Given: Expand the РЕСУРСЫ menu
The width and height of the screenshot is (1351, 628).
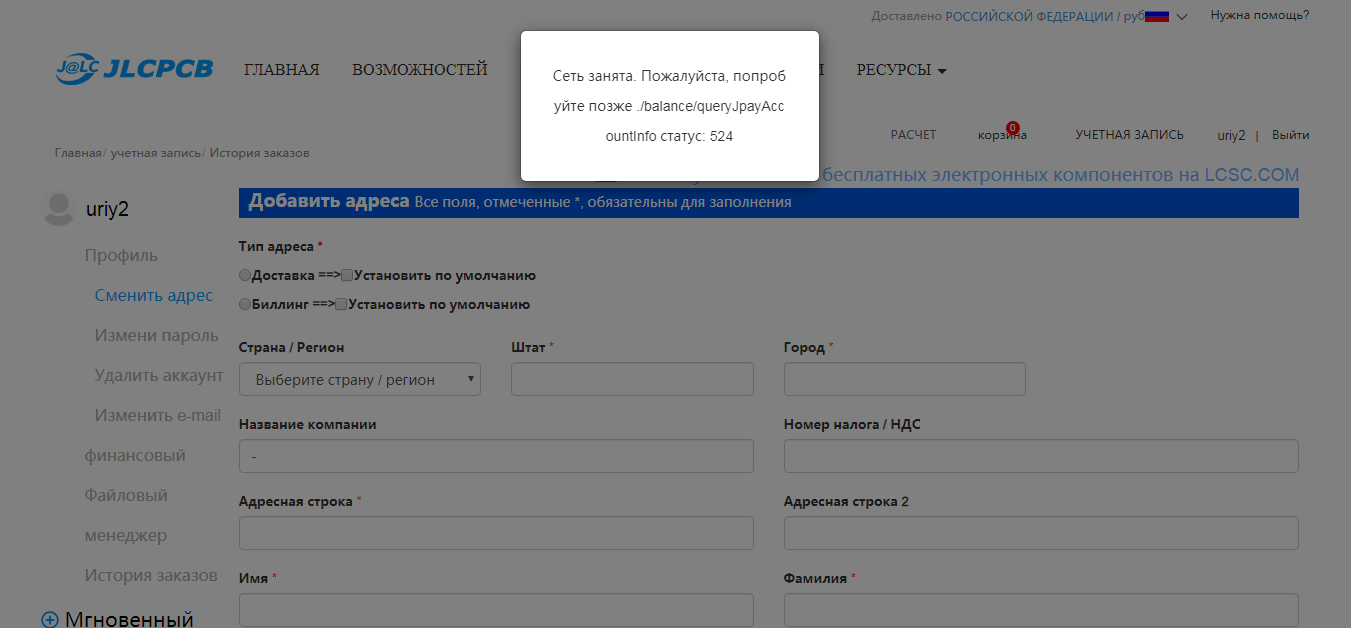Looking at the screenshot, I should [x=901, y=70].
